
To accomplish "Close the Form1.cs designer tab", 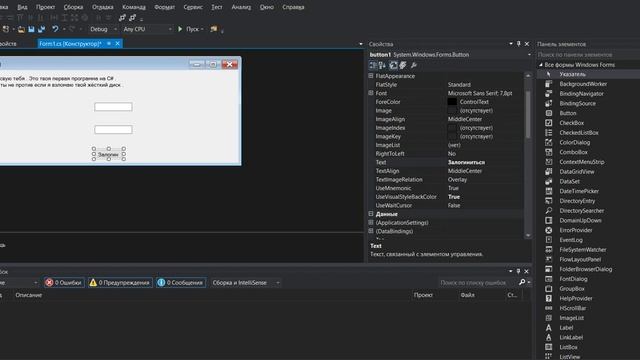I will [x=118, y=43].
